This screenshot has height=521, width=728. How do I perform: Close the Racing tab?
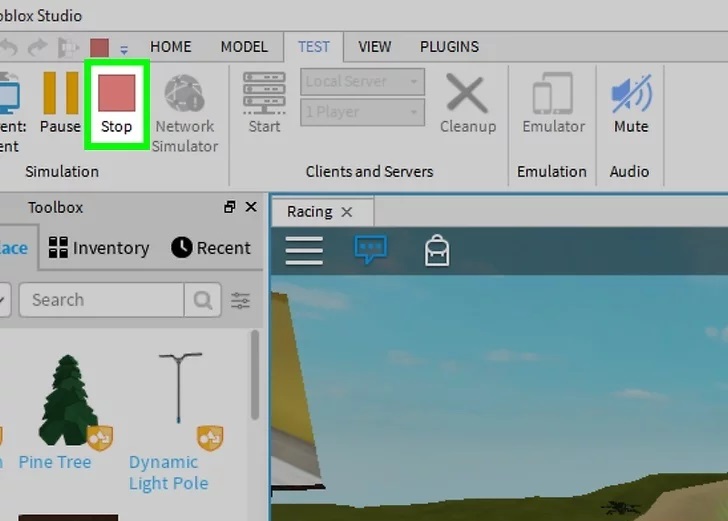(x=346, y=212)
